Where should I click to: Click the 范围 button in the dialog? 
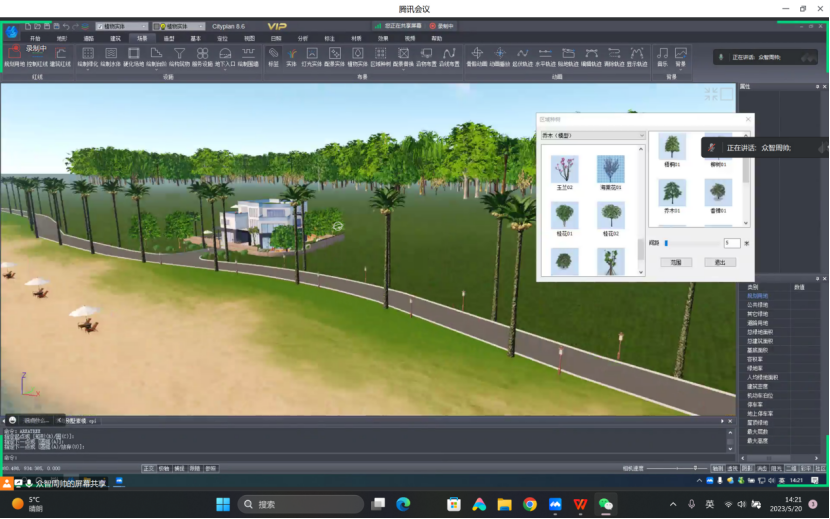click(676, 262)
